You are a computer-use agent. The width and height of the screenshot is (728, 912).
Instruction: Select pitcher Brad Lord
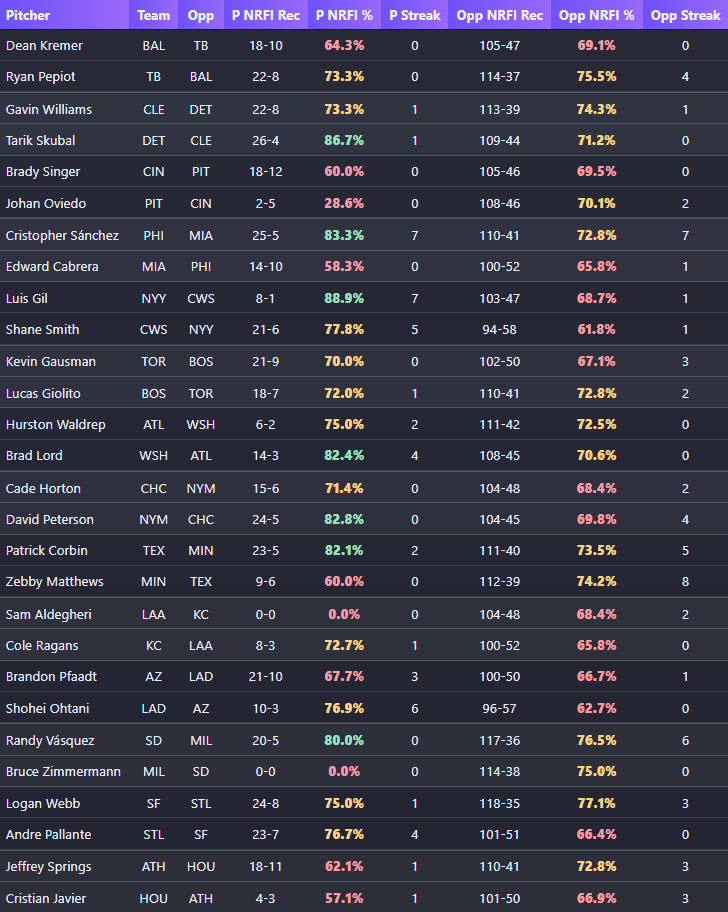(34, 455)
